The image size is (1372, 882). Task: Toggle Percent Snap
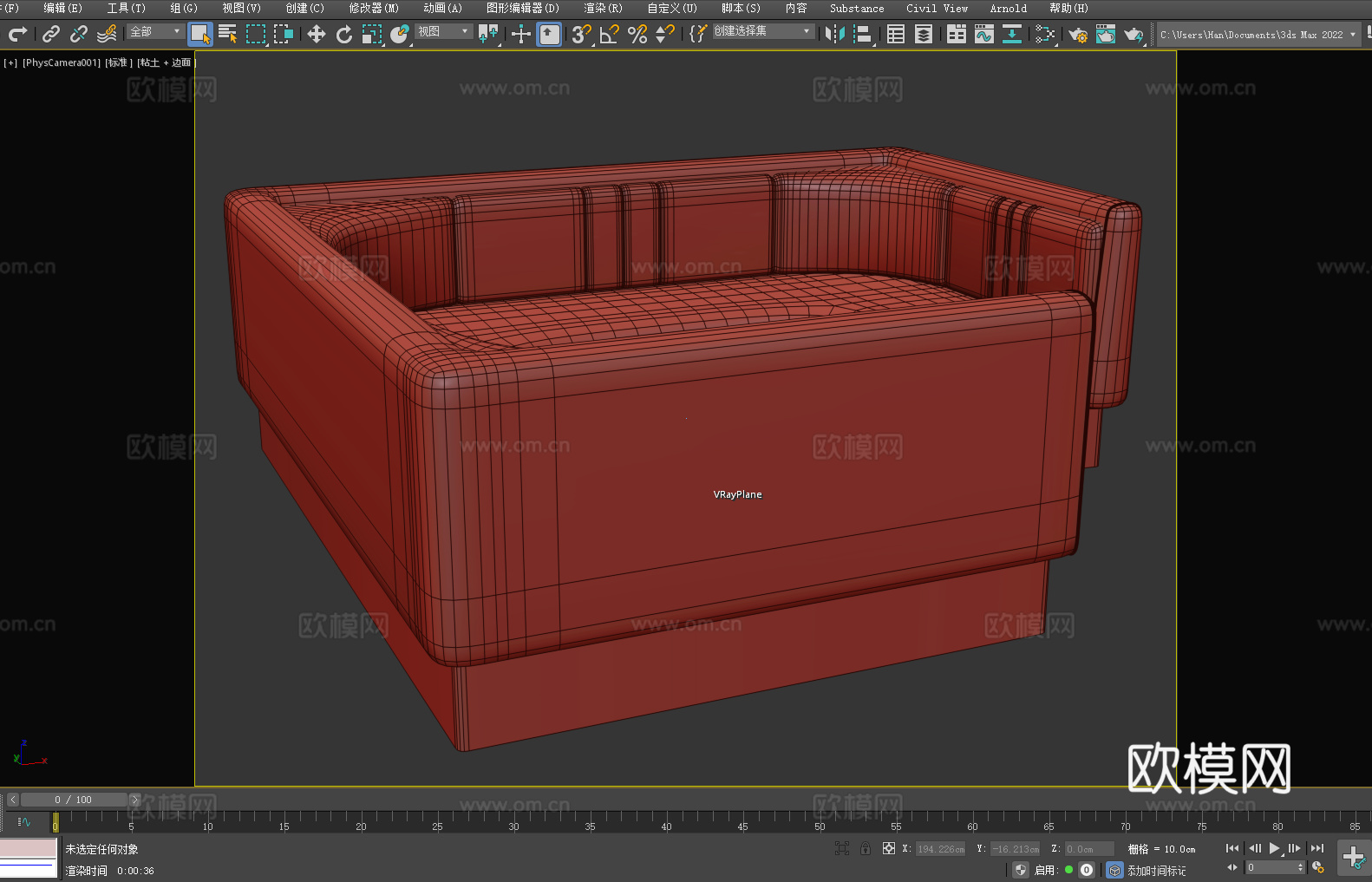click(x=637, y=34)
